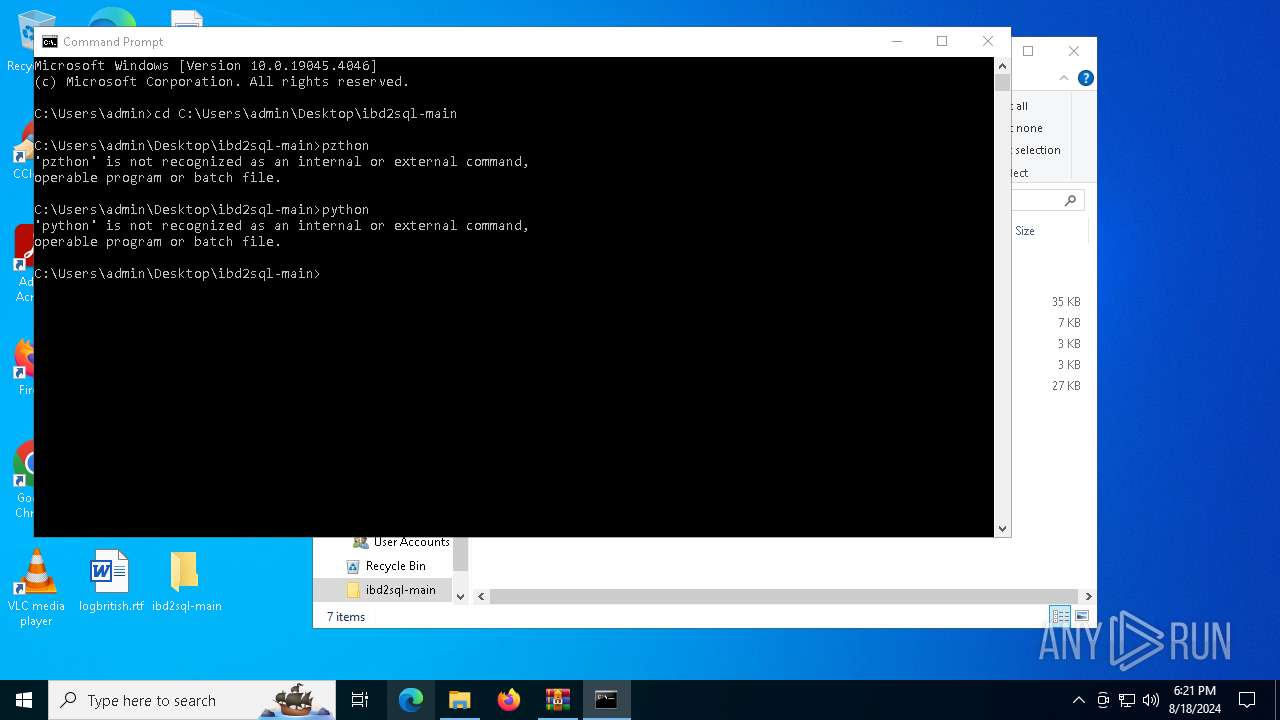The width and height of the screenshot is (1280, 720).
Task: Click the 7 items status text
Action: [x=346, y=617]
